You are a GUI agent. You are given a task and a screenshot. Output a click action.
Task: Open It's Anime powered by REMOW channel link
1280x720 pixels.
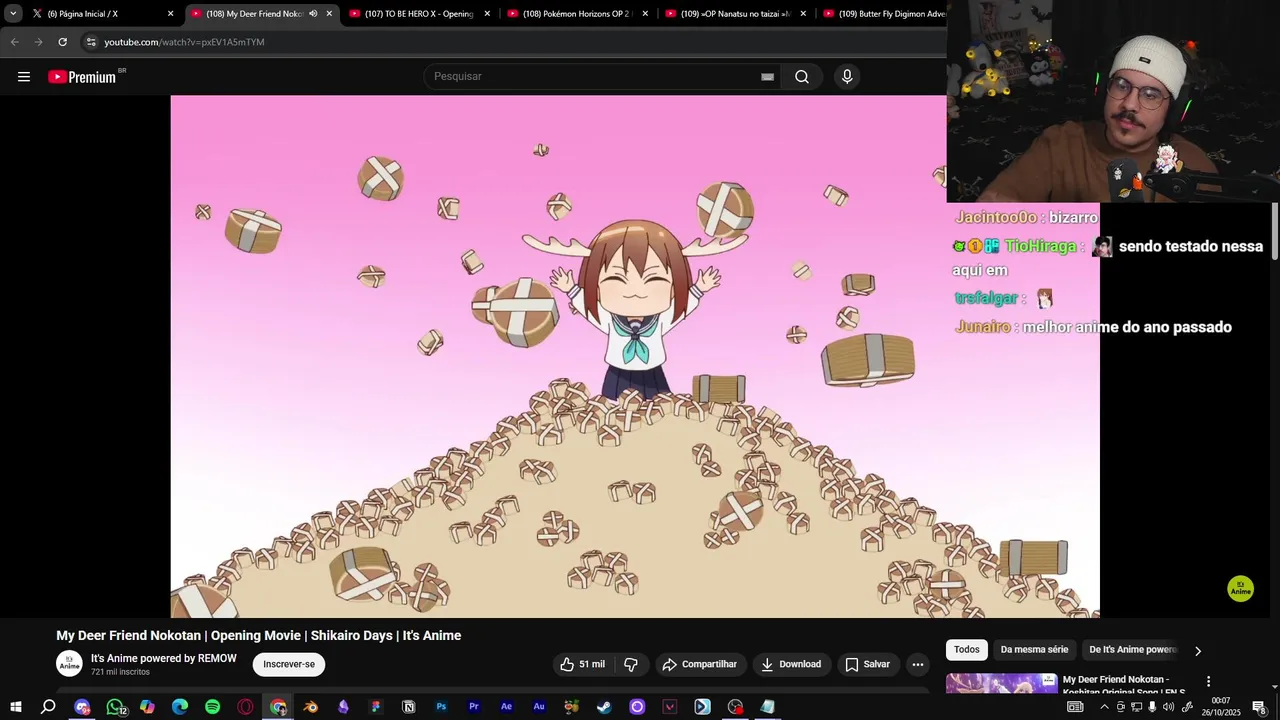164,658
